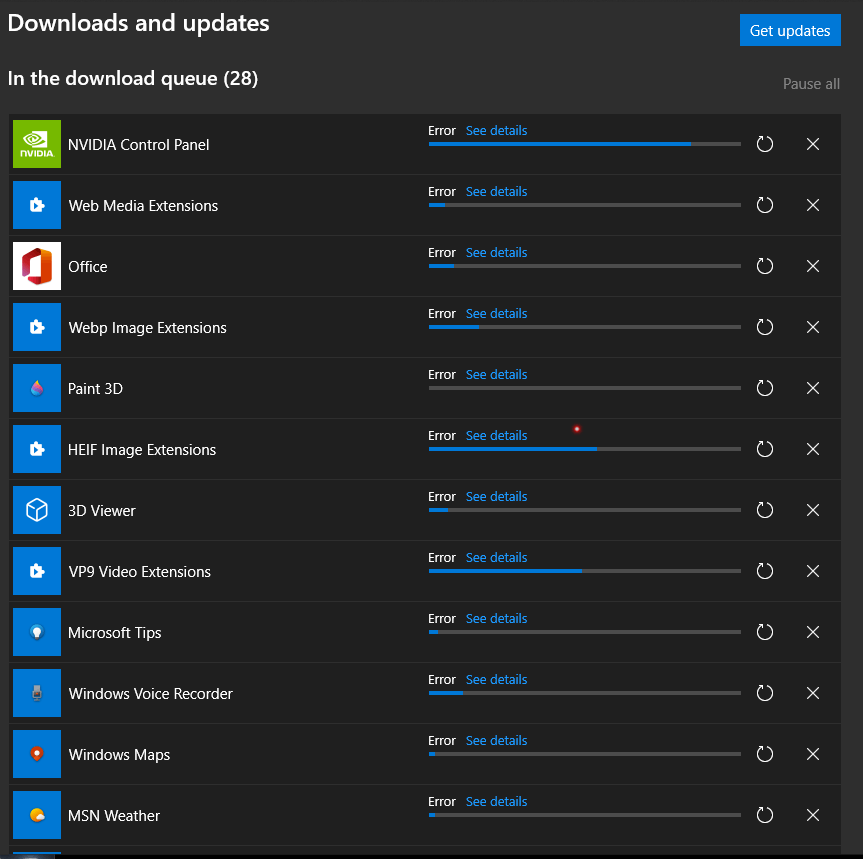Select the Paint 3D app name
Image resolution: width=863 pixels, height=859 pixels.
pyautogui.click(x=95, y=389)
